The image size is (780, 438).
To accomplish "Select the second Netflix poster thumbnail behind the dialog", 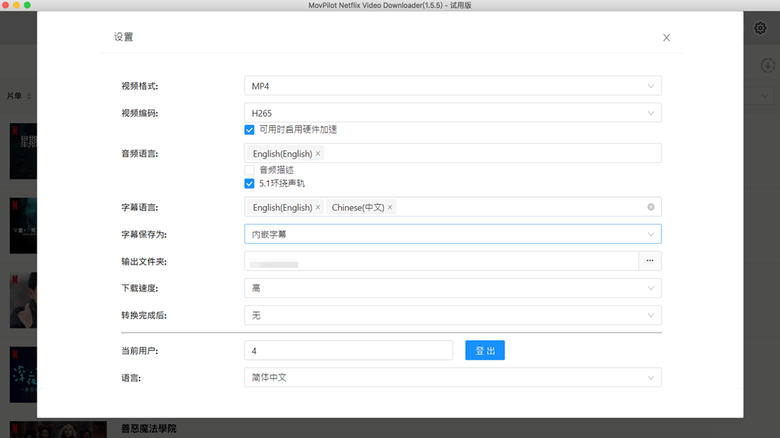I will [x=23, y=225].
